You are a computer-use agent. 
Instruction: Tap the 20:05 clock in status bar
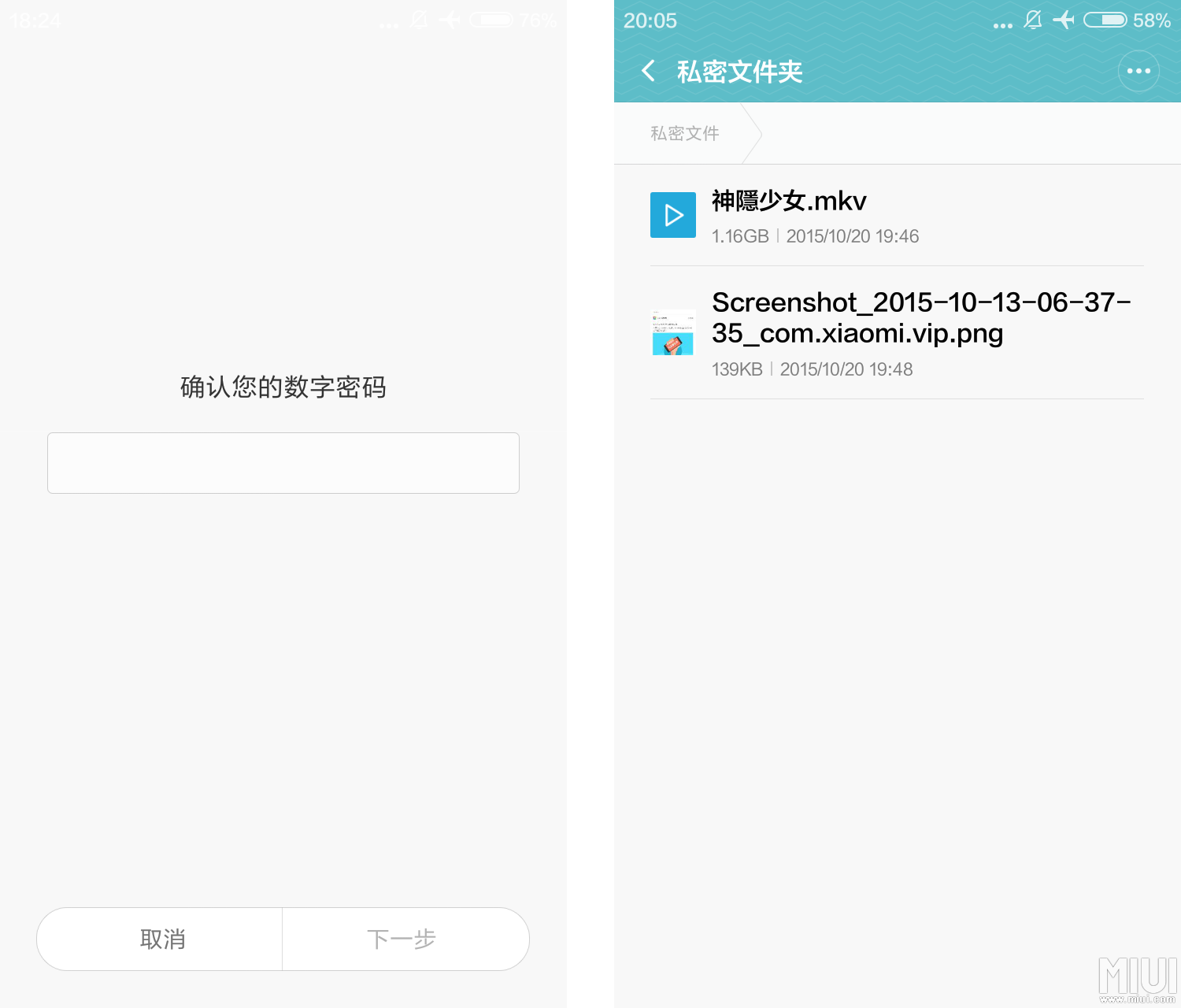click(650, 20)
